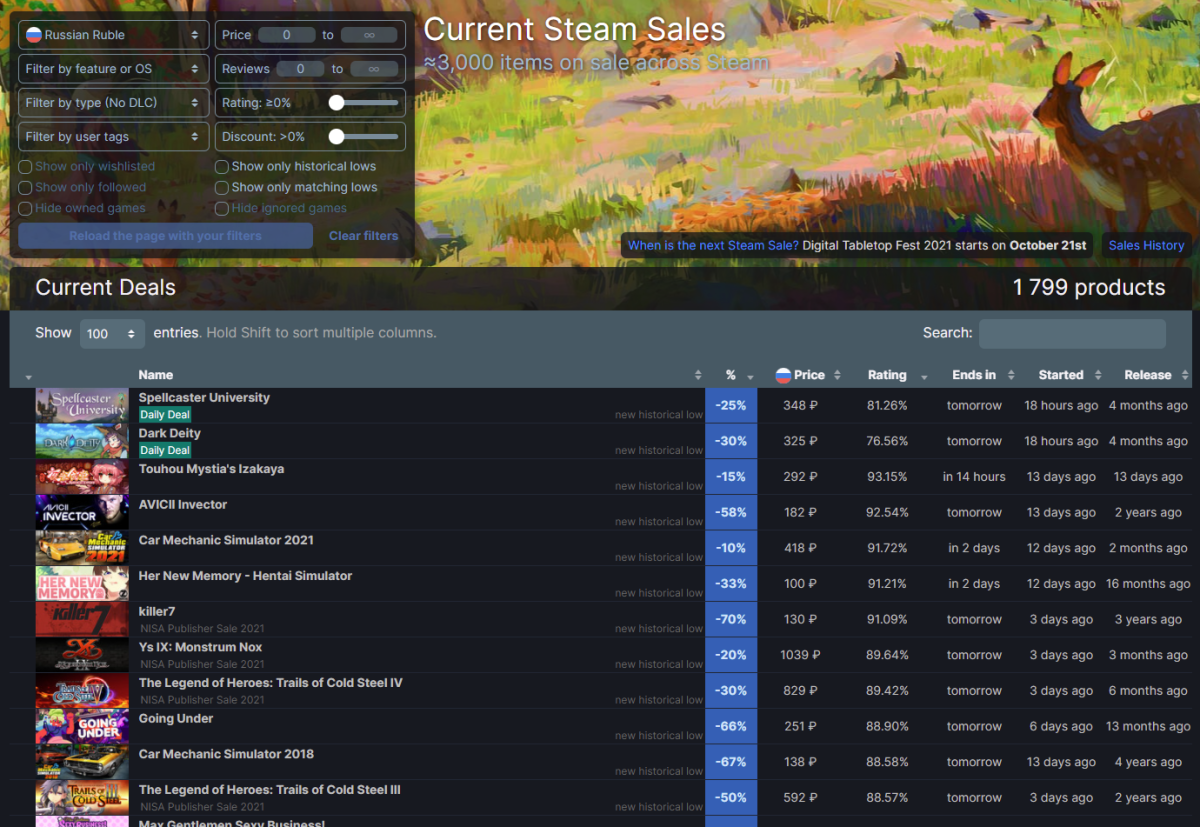Open Filter by user tags dropdown

point(113,137)
